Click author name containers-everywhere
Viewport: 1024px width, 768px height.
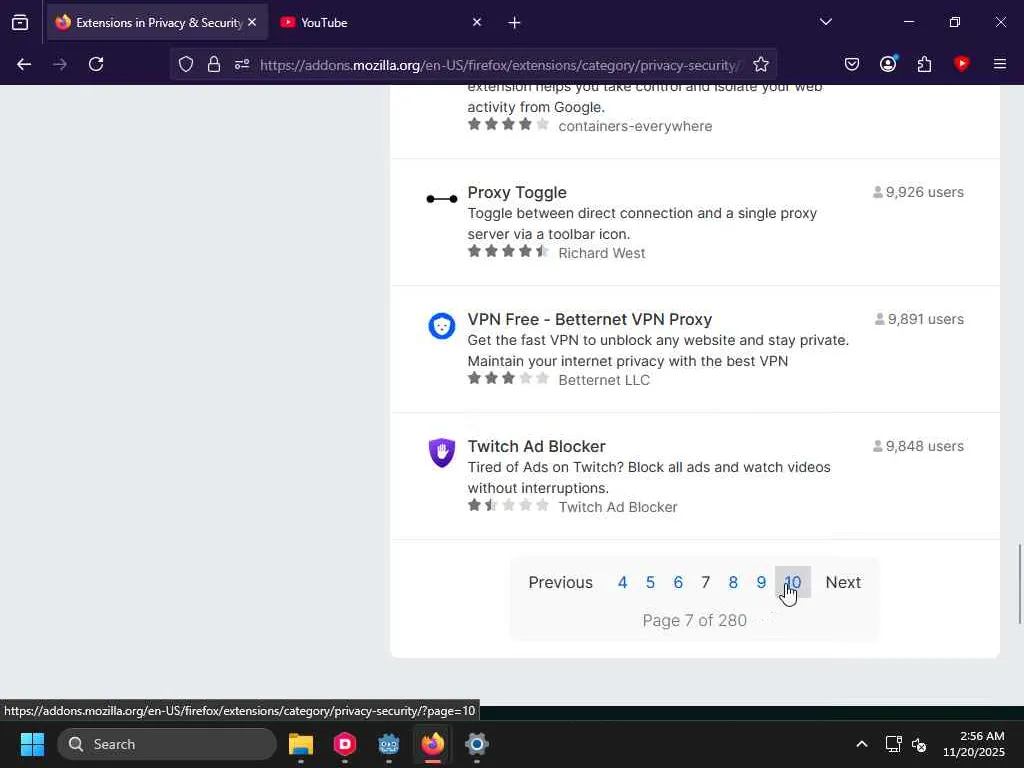click(x=635, y=126)
